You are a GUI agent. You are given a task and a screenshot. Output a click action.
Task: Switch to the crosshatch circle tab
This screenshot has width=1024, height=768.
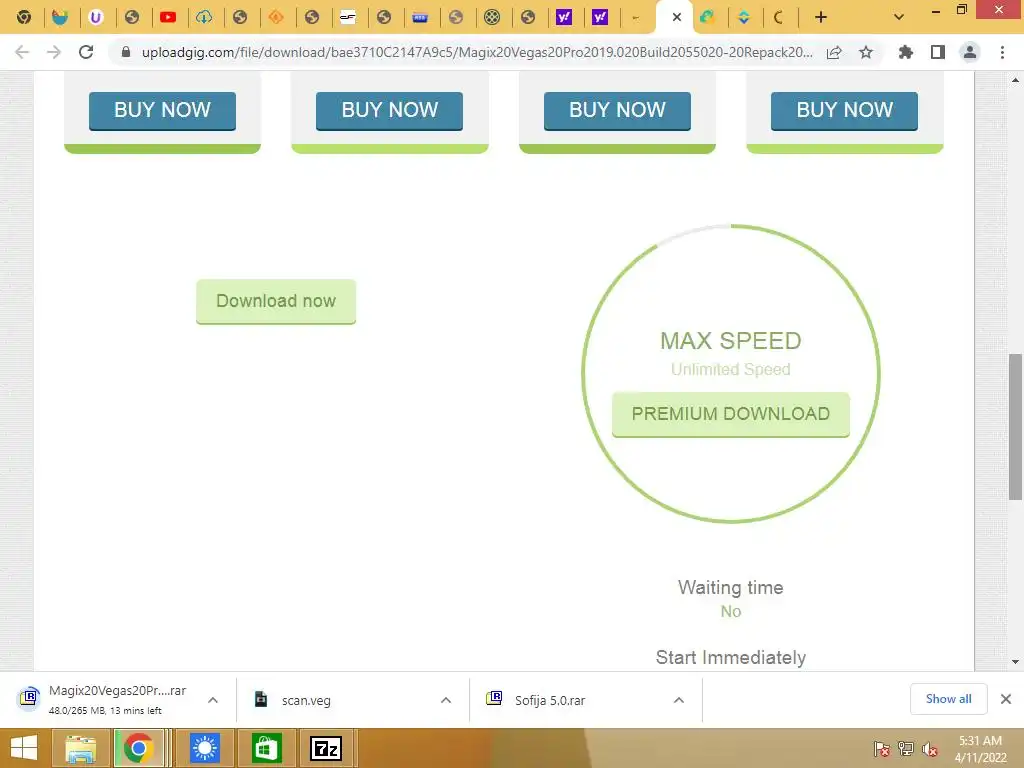point(492,17)
